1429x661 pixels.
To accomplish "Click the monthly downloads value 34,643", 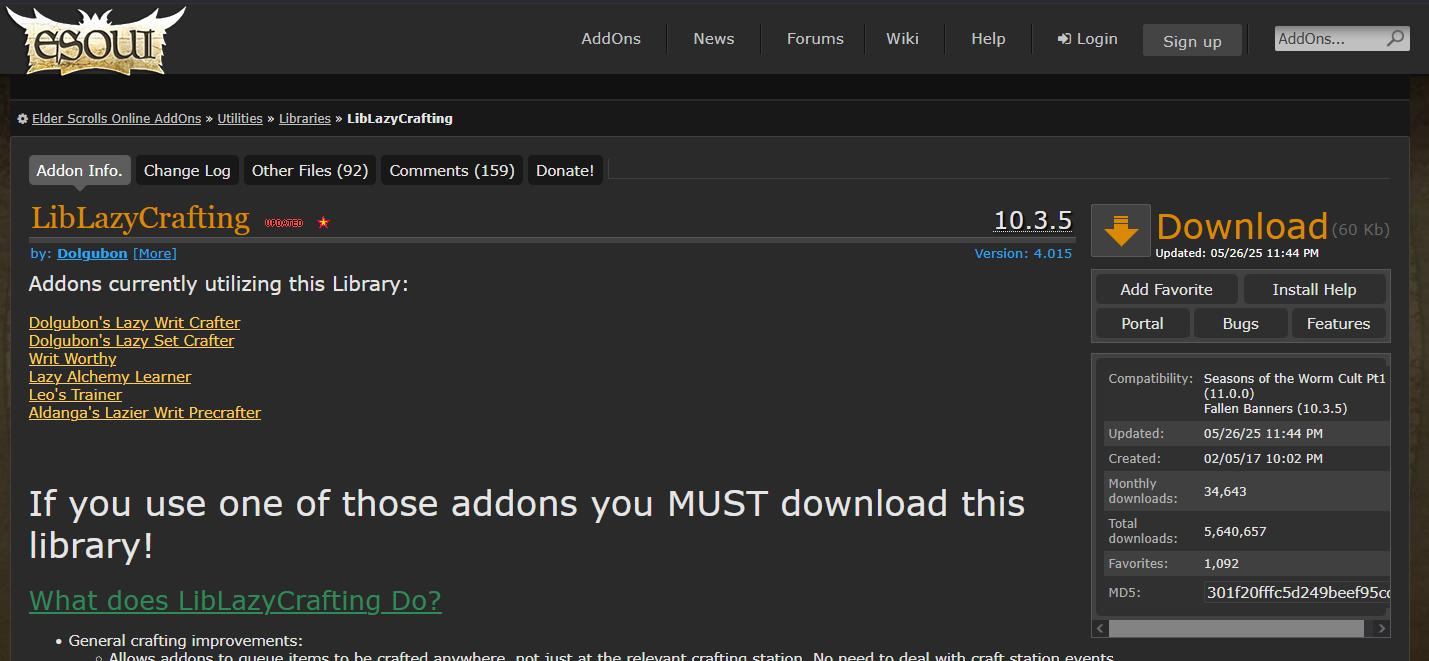I will coord(1225,491).
